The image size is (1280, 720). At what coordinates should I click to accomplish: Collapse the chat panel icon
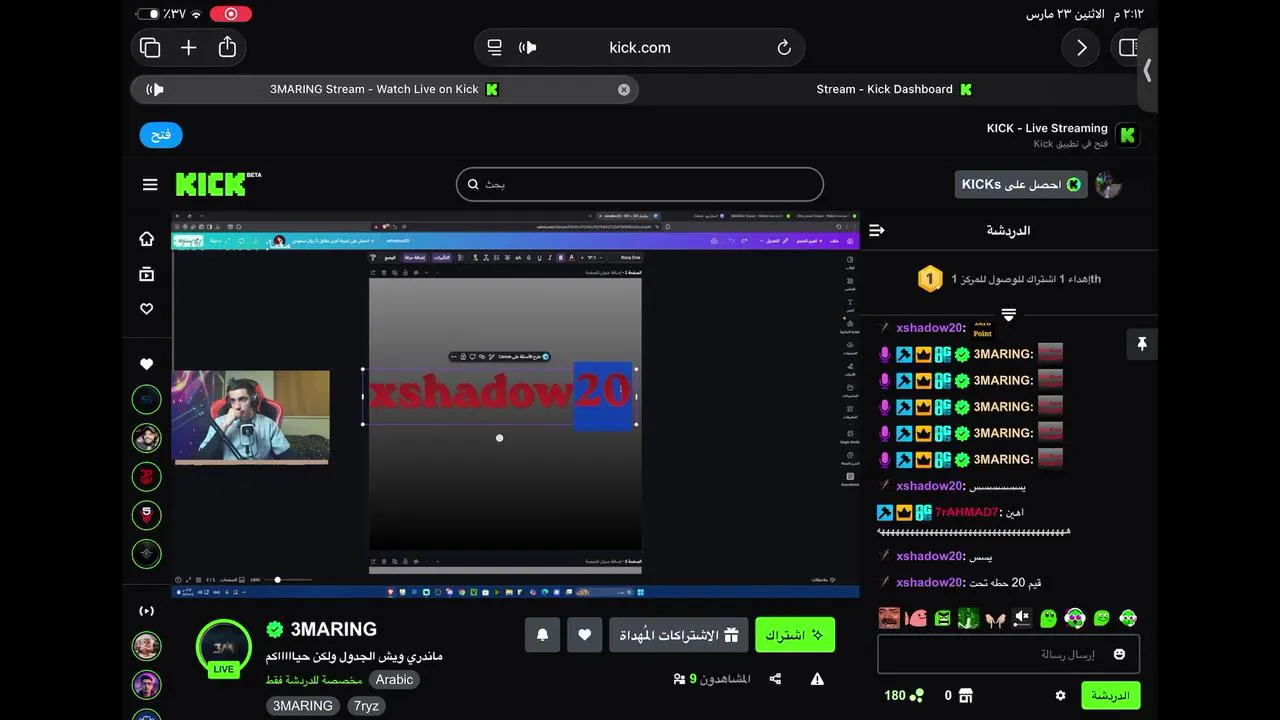pyautogui.click(x=877, y=230)
